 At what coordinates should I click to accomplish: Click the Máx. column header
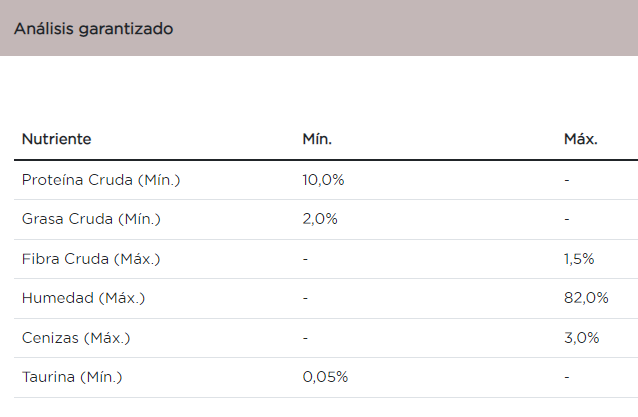[581, 139]
